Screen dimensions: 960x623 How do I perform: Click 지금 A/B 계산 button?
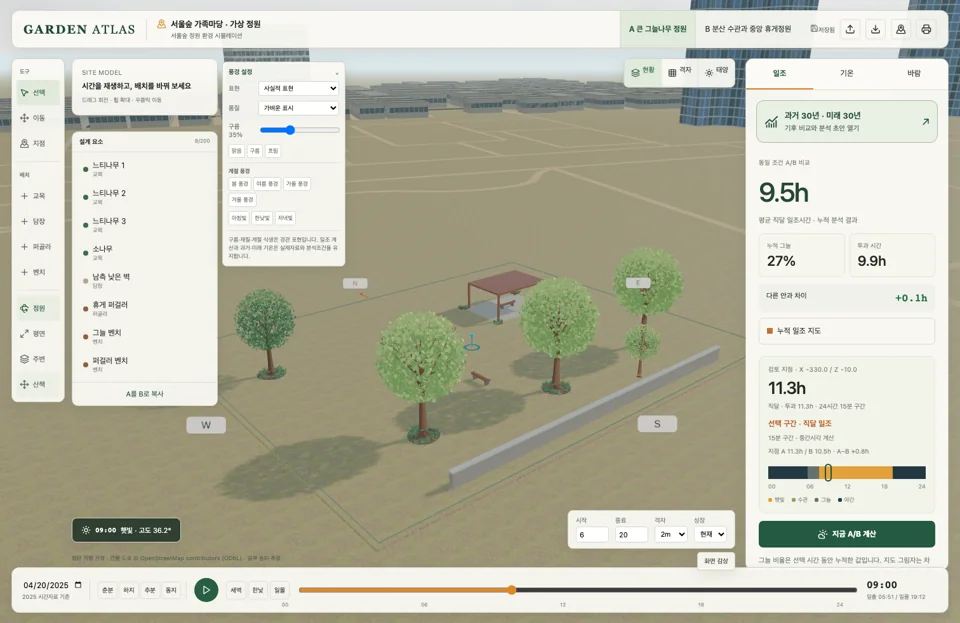coord(847,534)
